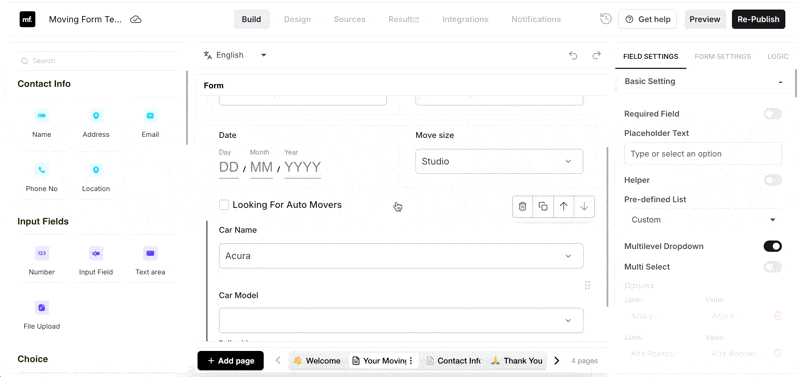Click the mf. logo icon

click(x=28, y=19)
